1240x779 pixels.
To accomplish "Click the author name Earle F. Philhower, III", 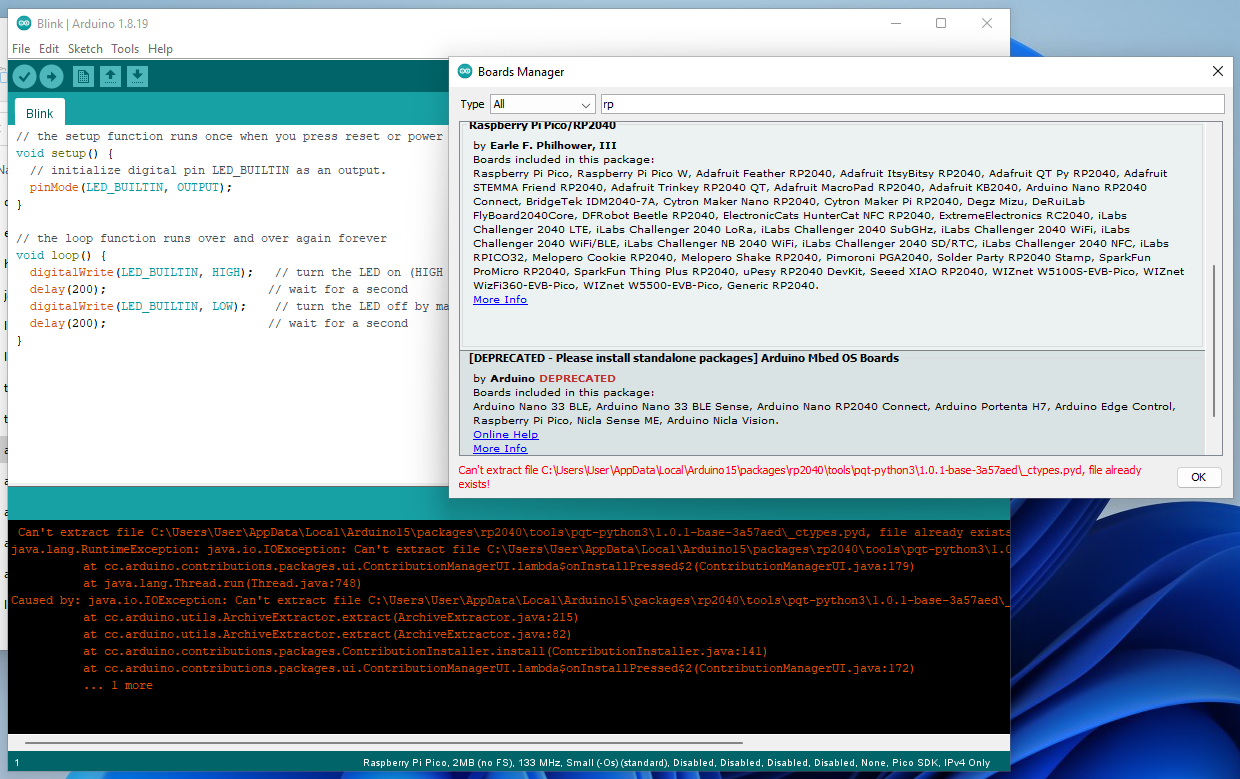I will point(553,145).
